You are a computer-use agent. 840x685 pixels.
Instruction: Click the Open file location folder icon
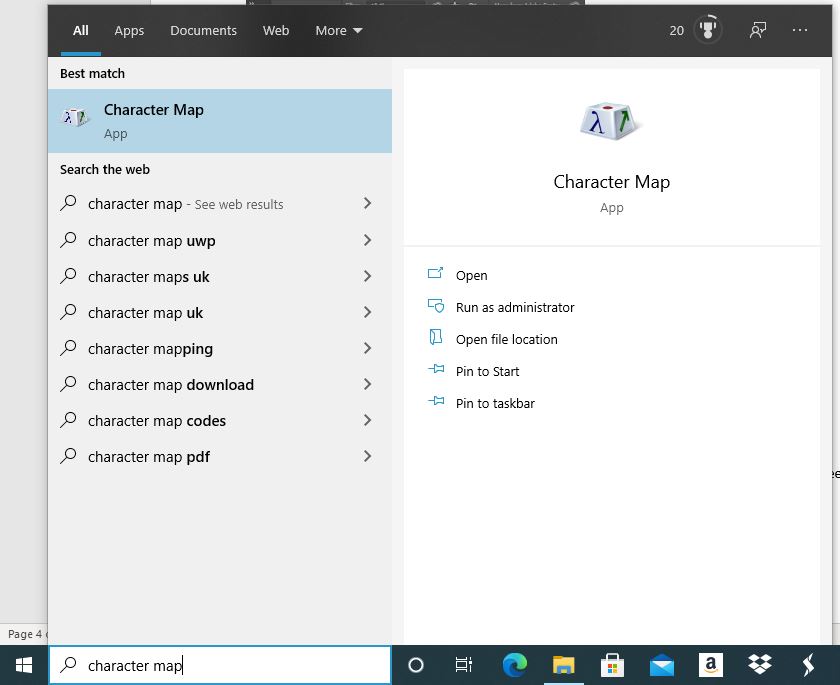[x=436, y=337]
